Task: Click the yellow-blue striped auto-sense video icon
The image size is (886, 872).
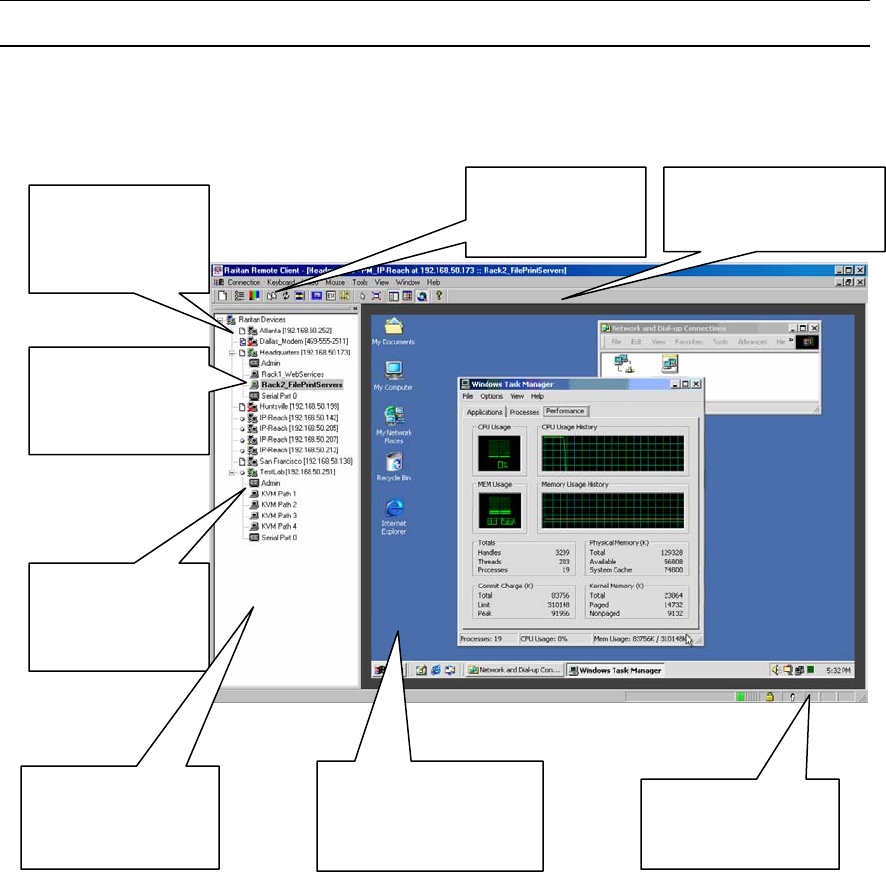Action: [x=299, y=296]
